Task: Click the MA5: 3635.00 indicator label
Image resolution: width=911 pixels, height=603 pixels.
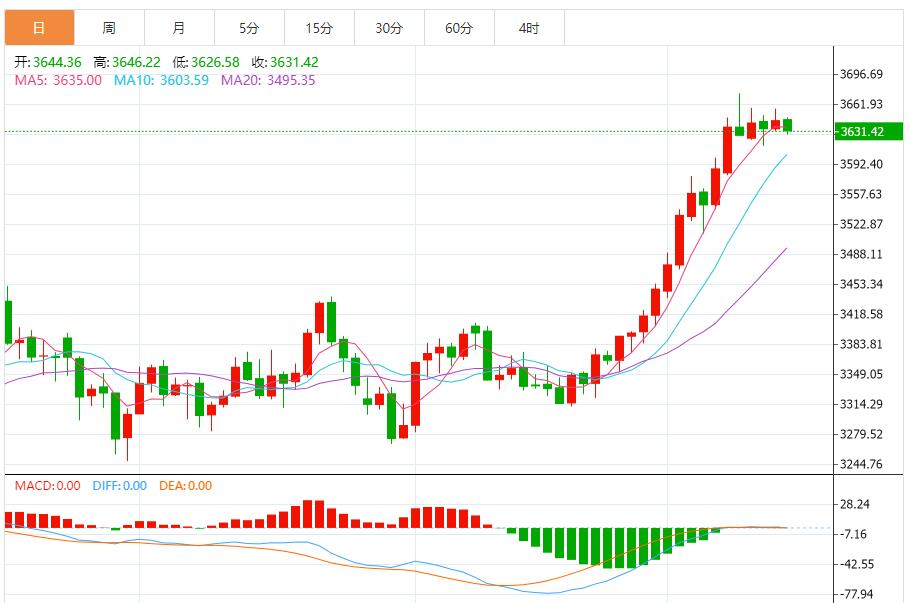Action: 58,80
